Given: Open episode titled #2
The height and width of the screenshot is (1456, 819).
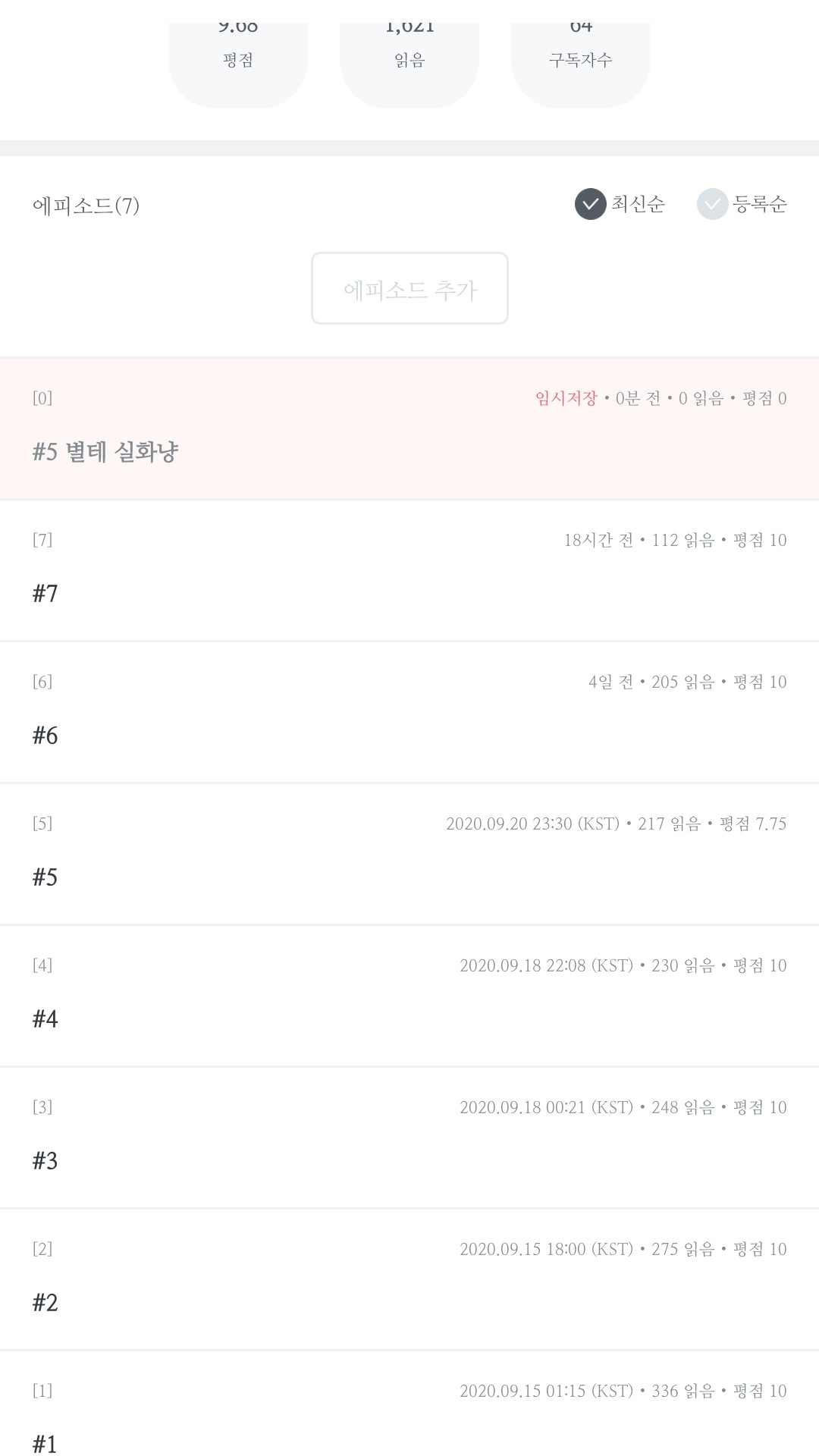Looking at the screenshot, I should pos(45,1302).
